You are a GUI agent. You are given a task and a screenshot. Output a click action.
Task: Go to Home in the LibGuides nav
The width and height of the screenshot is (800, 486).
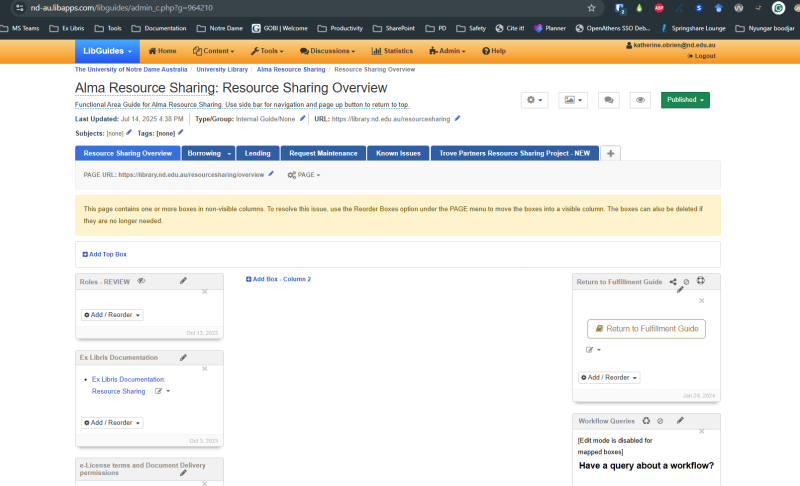coord(162,51)
